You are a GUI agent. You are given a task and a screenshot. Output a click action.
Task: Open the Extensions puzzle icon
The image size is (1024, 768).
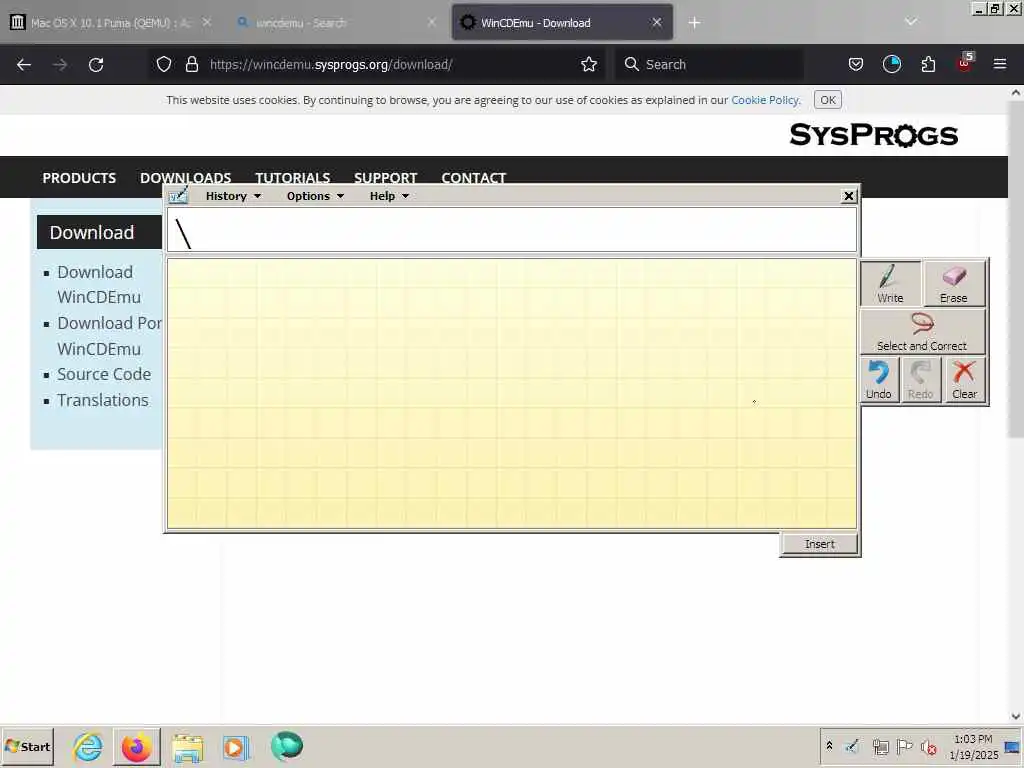pos(928,64)
